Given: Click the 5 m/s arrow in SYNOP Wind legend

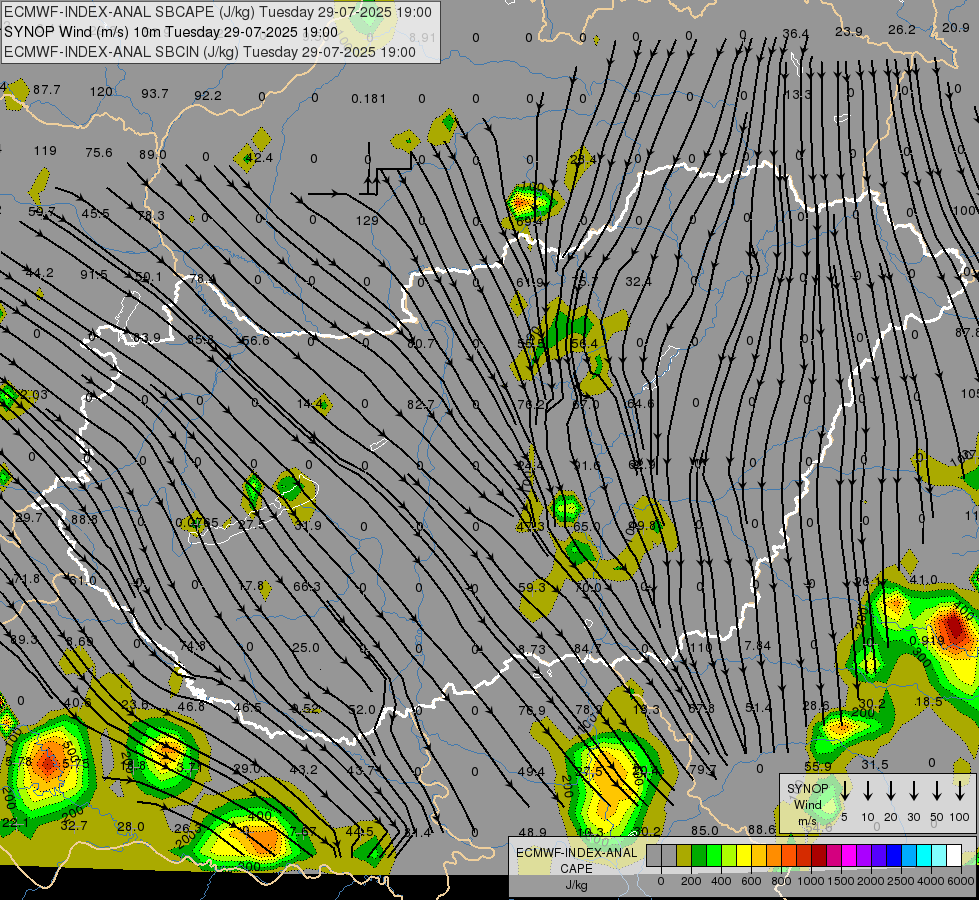Looking at the screenshot, I should [x=845, y=790].
